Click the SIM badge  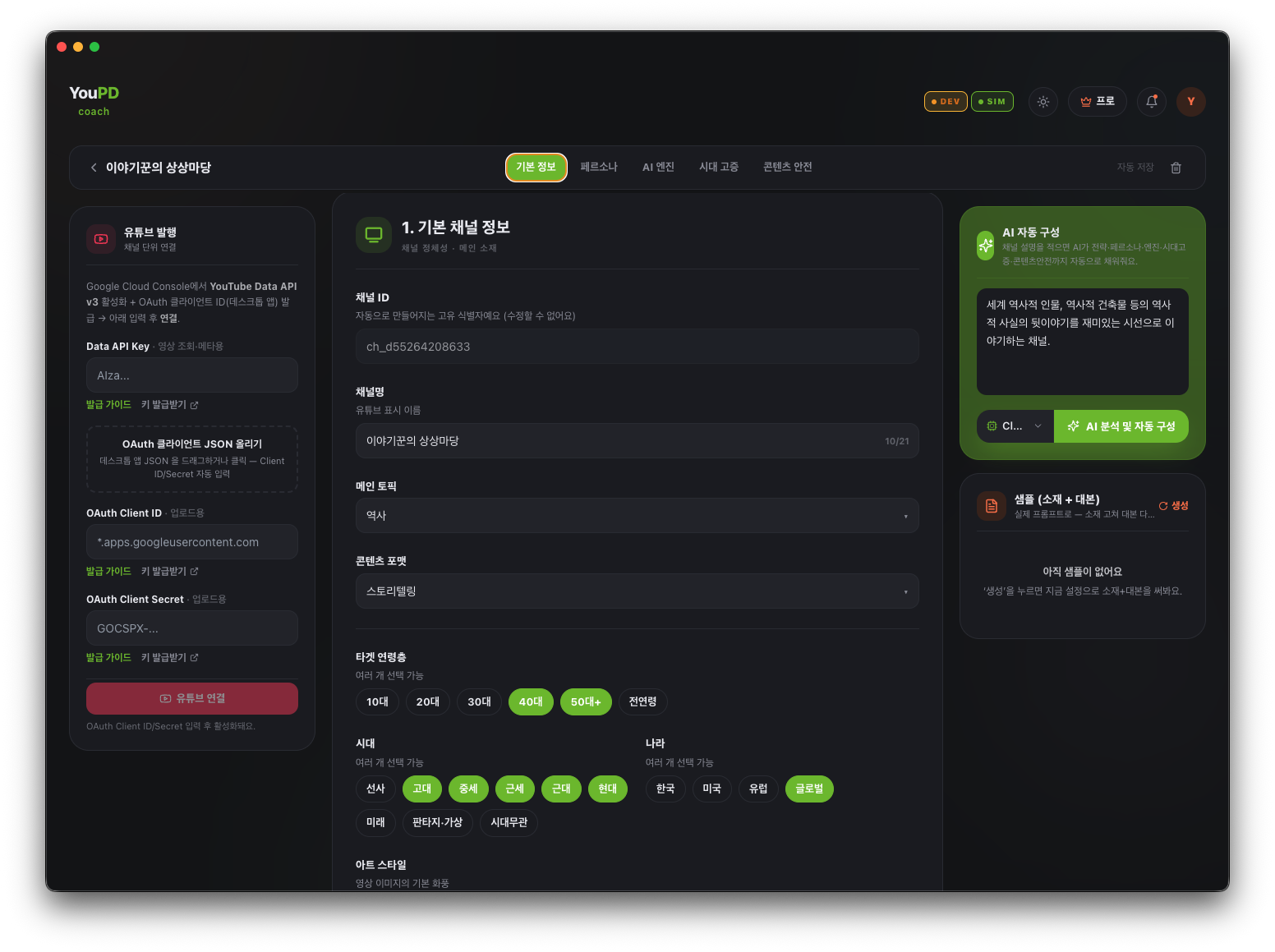point(992,102)
